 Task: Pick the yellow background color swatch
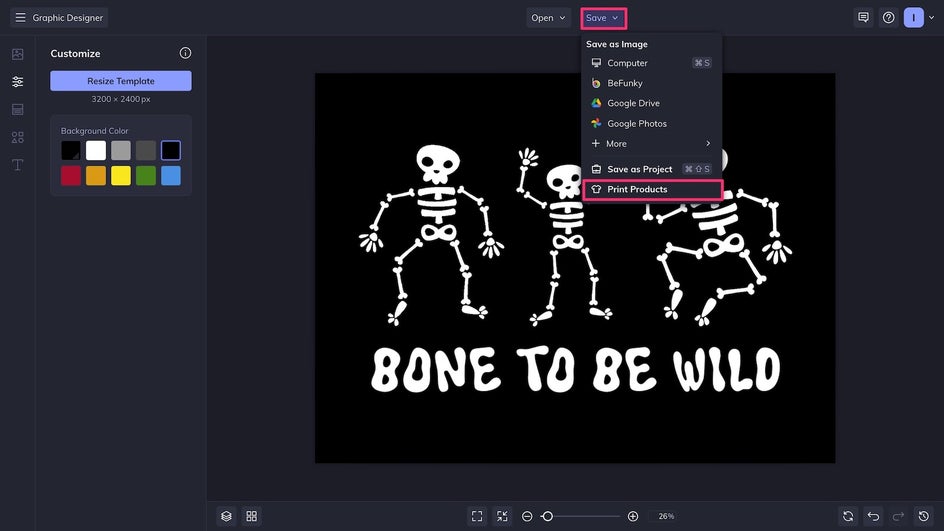(120, 176)
